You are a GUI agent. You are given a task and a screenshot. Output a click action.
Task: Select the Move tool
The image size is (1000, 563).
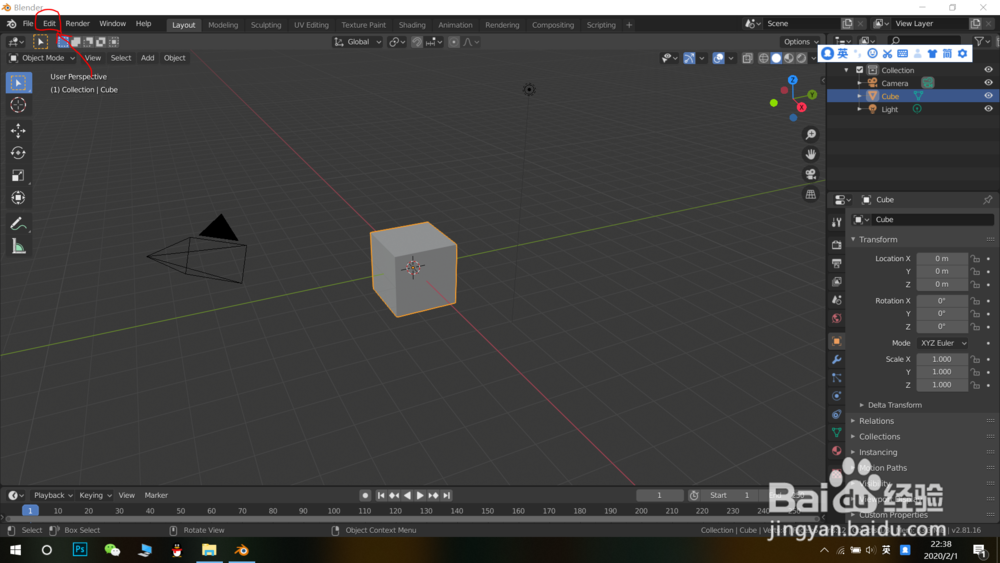18,131
